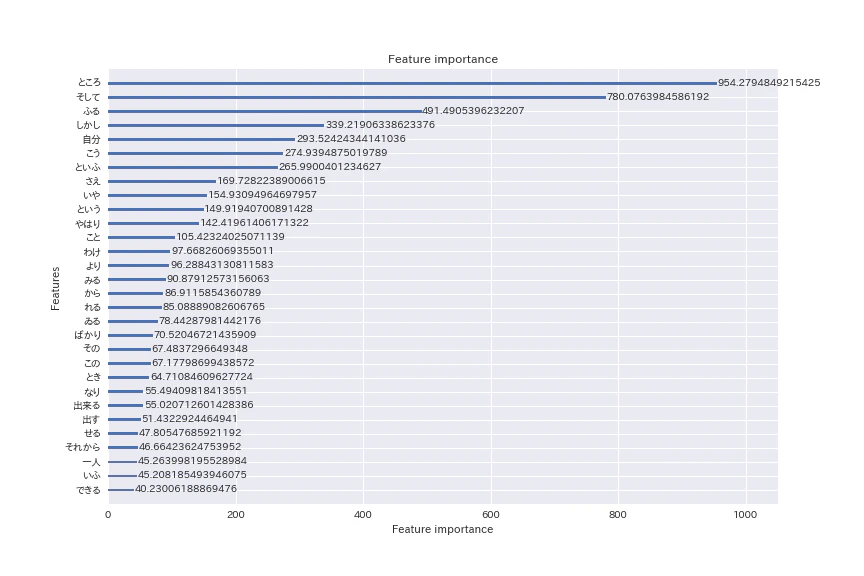The width and height of the screenshot is (864, 576).
Task: Select the value 274.9394875019789
Action: (336, 153)
